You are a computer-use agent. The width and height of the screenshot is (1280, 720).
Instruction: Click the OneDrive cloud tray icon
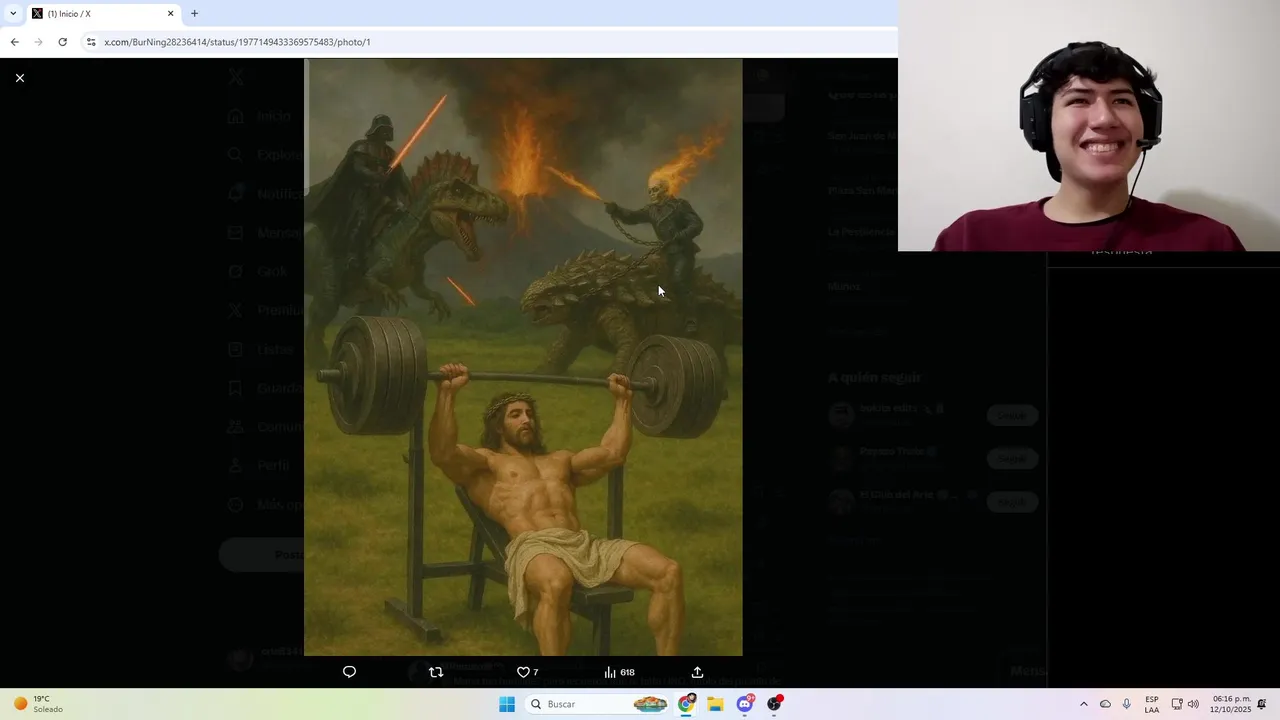point(1105,704)
